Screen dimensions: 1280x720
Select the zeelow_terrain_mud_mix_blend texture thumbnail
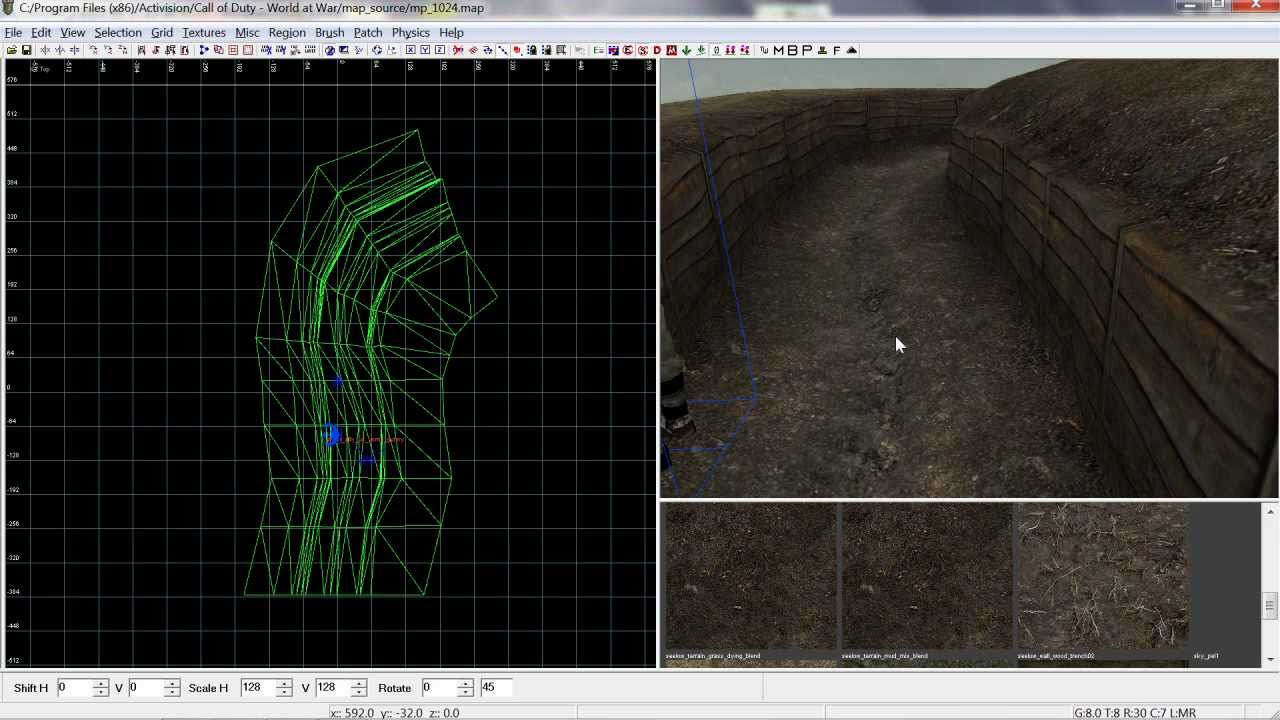pyautogui.click(x=927, y=577)
